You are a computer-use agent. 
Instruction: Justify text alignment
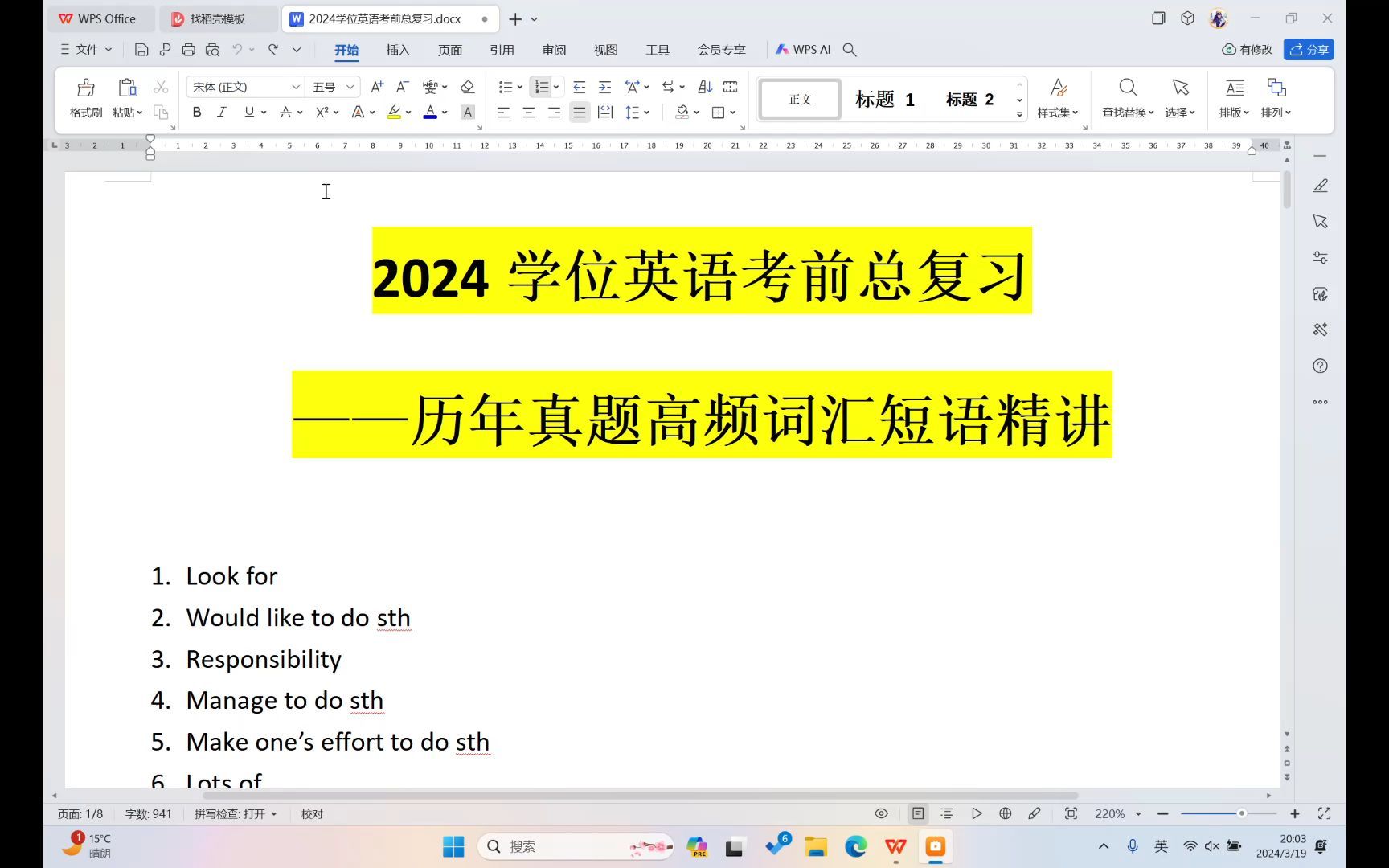coord(580,113)
